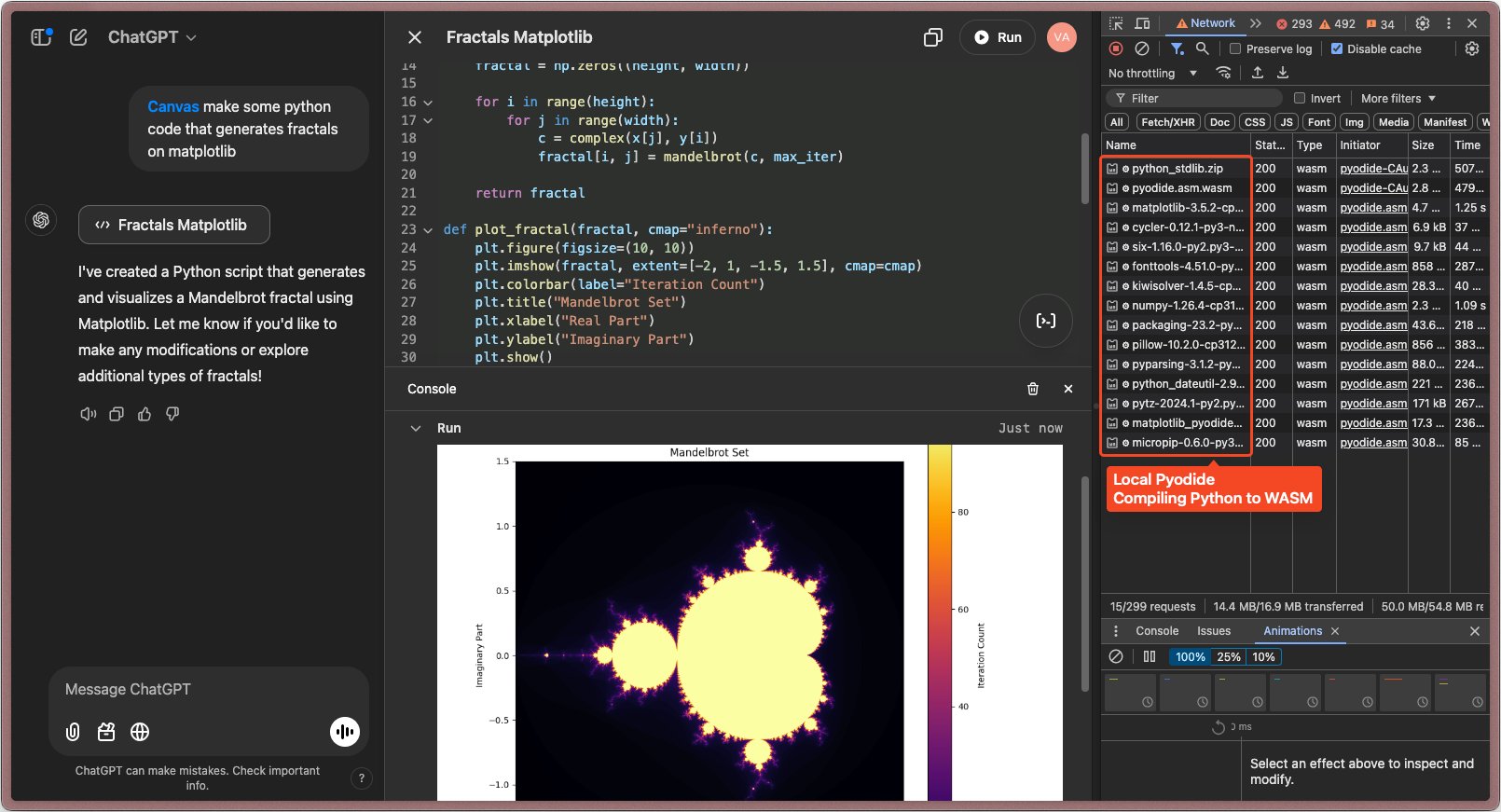This screenshot has height=812, width=1501.
Task: Start voice mode with the waveform button
Action: point(345,732)
